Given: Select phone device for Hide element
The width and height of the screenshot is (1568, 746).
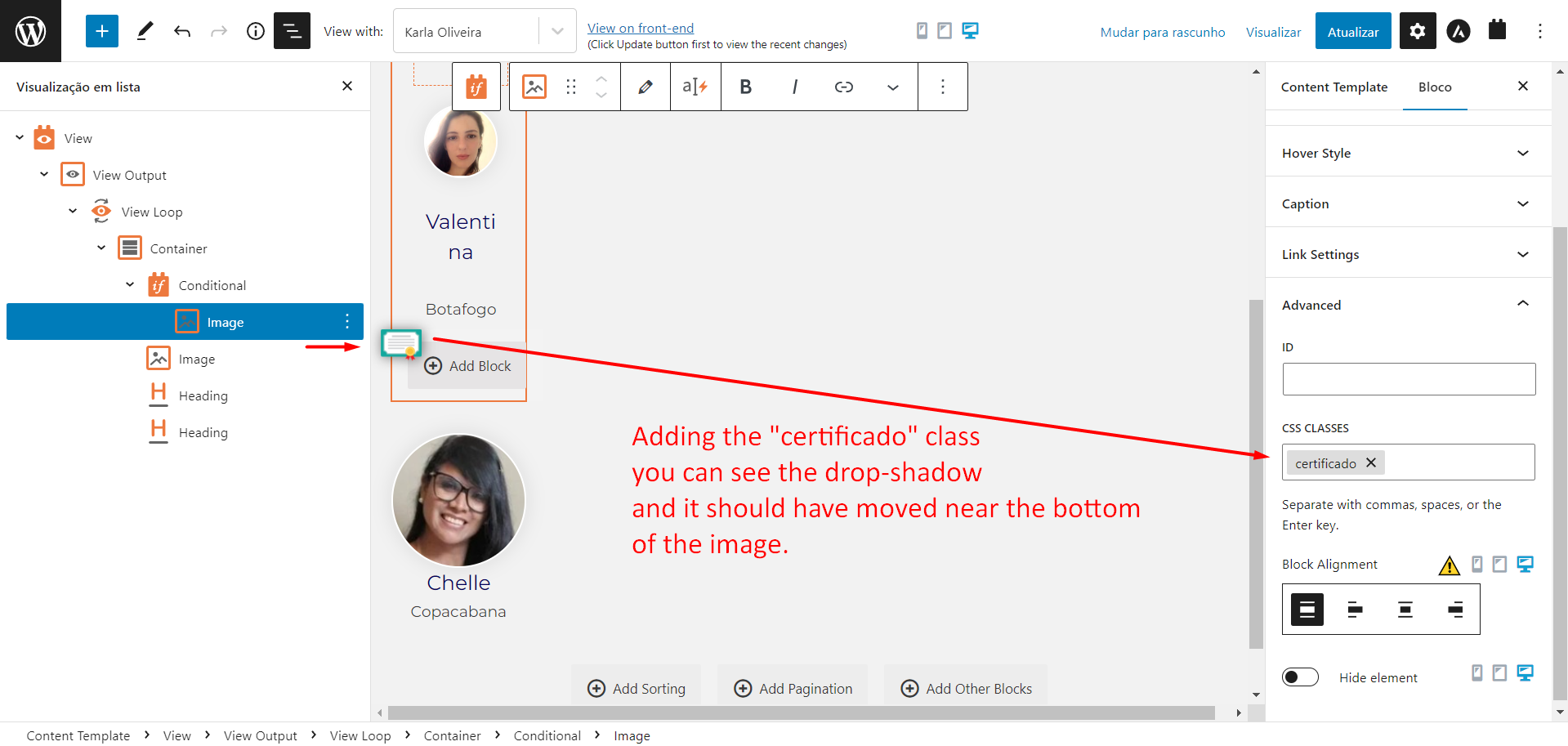Looking at the screenshot, I should pos(1477,672).
